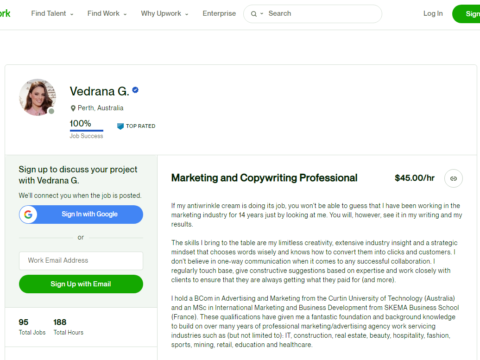
Task: Click the copy profile link icon
Action: tap(453, 178)
